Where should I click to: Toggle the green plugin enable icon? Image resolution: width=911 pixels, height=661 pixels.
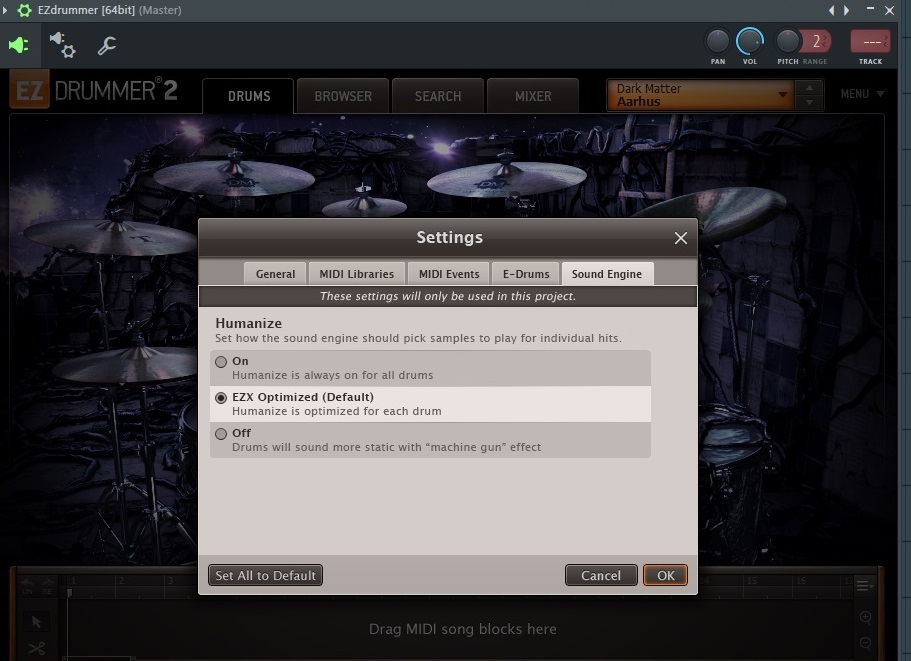[19, 45]
